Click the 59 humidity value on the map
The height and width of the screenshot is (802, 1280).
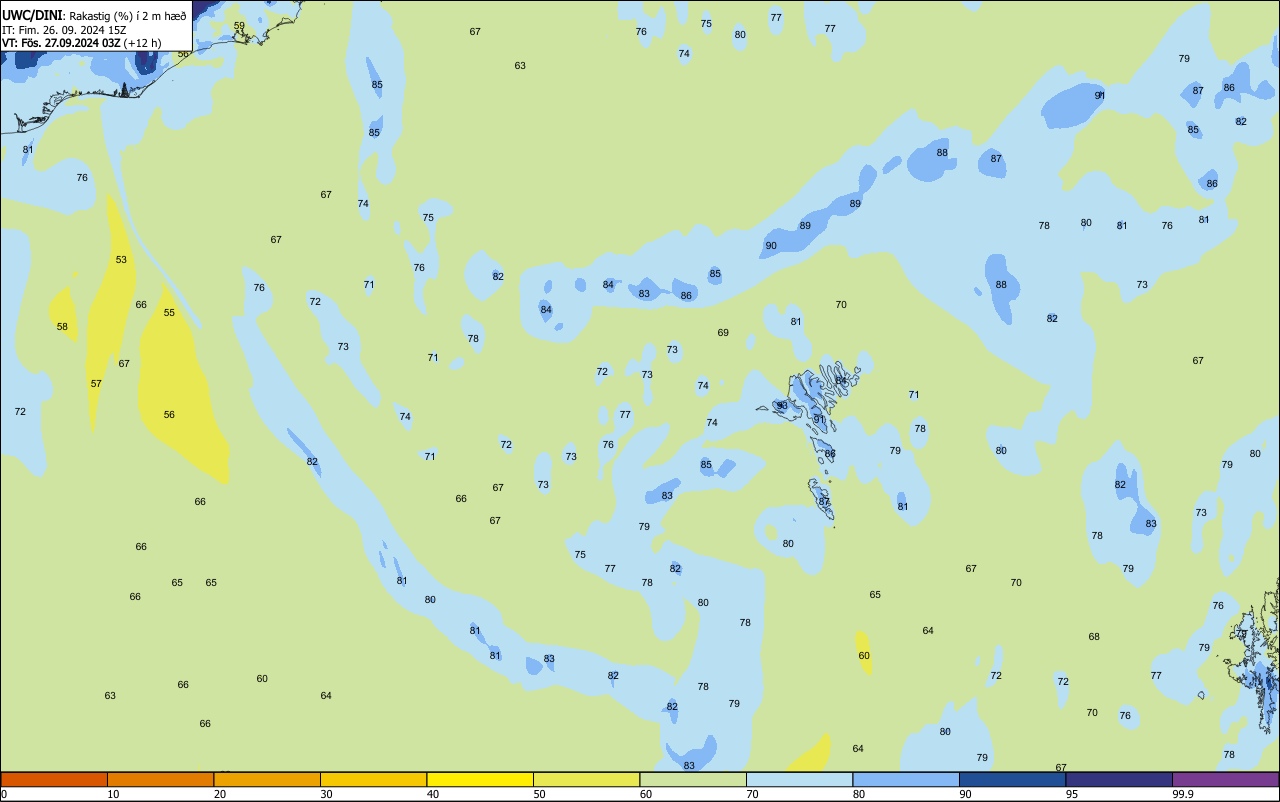point(239,26)
